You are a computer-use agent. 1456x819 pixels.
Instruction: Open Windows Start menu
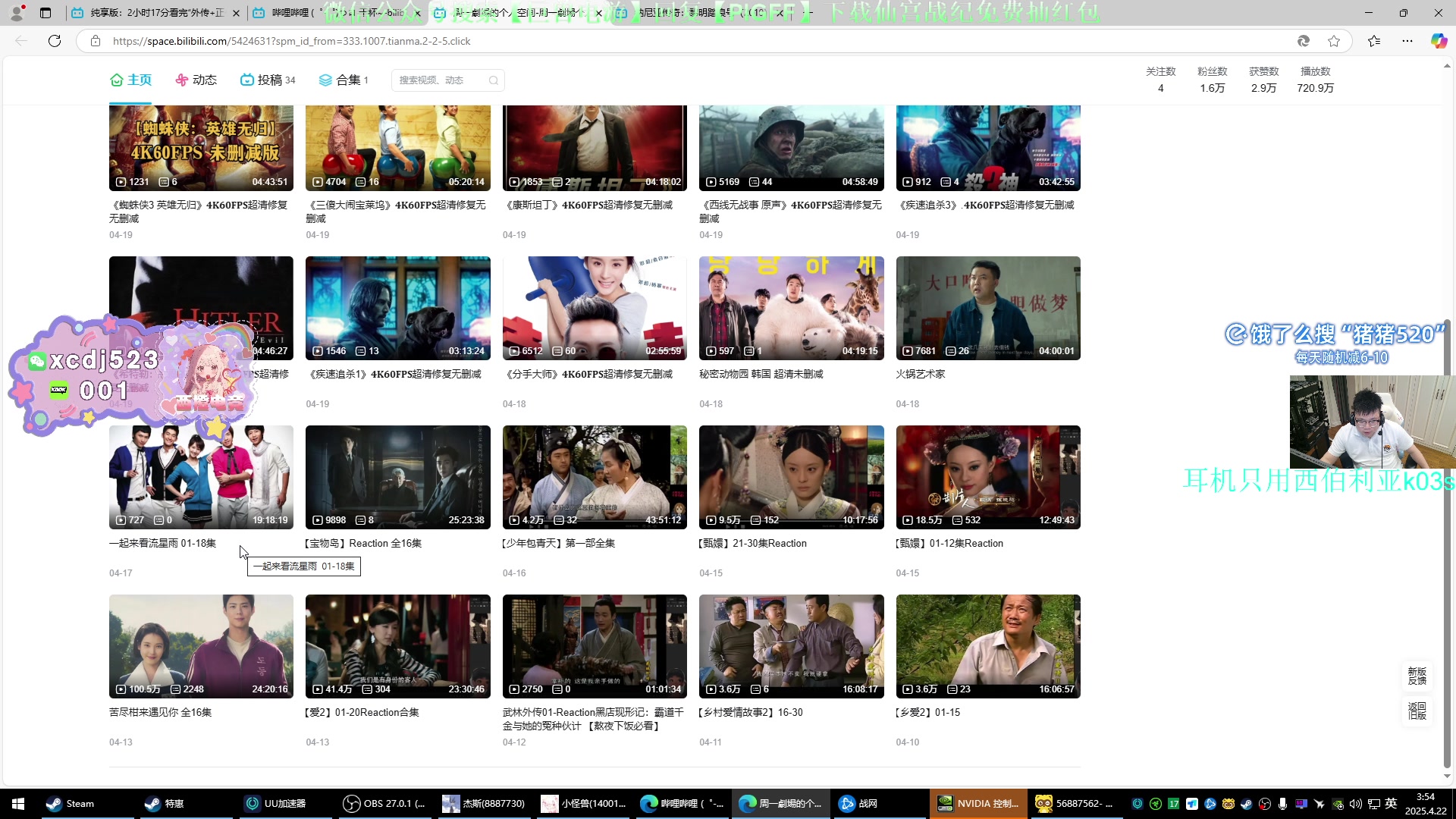pos(18,804)
